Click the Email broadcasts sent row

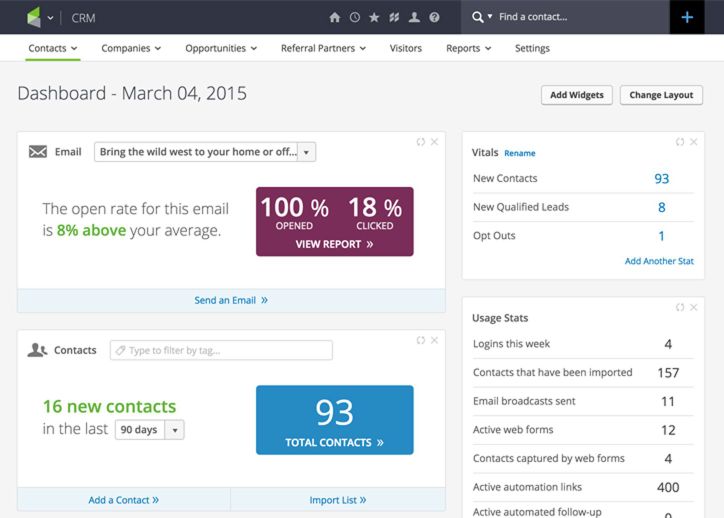tap(583, 401)
